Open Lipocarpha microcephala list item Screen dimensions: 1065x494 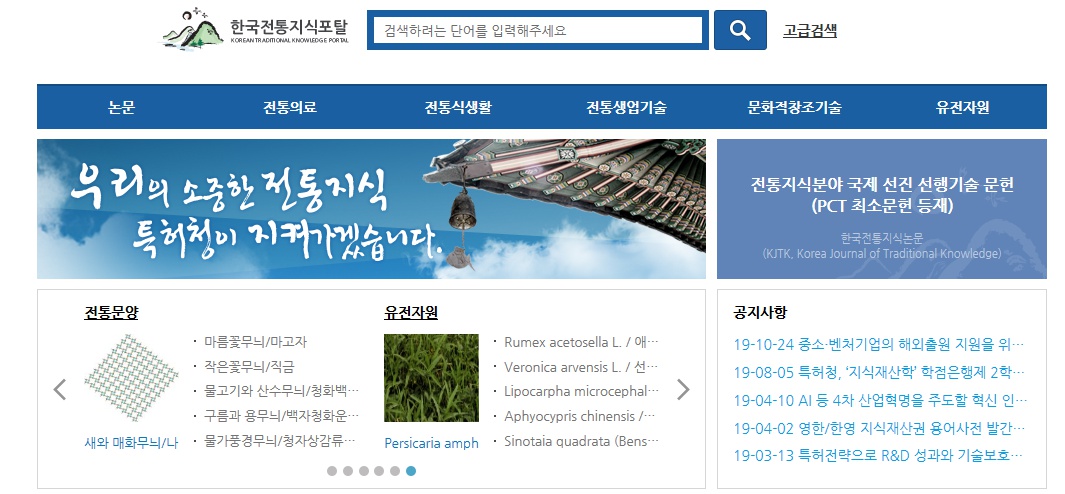[581, 391]
